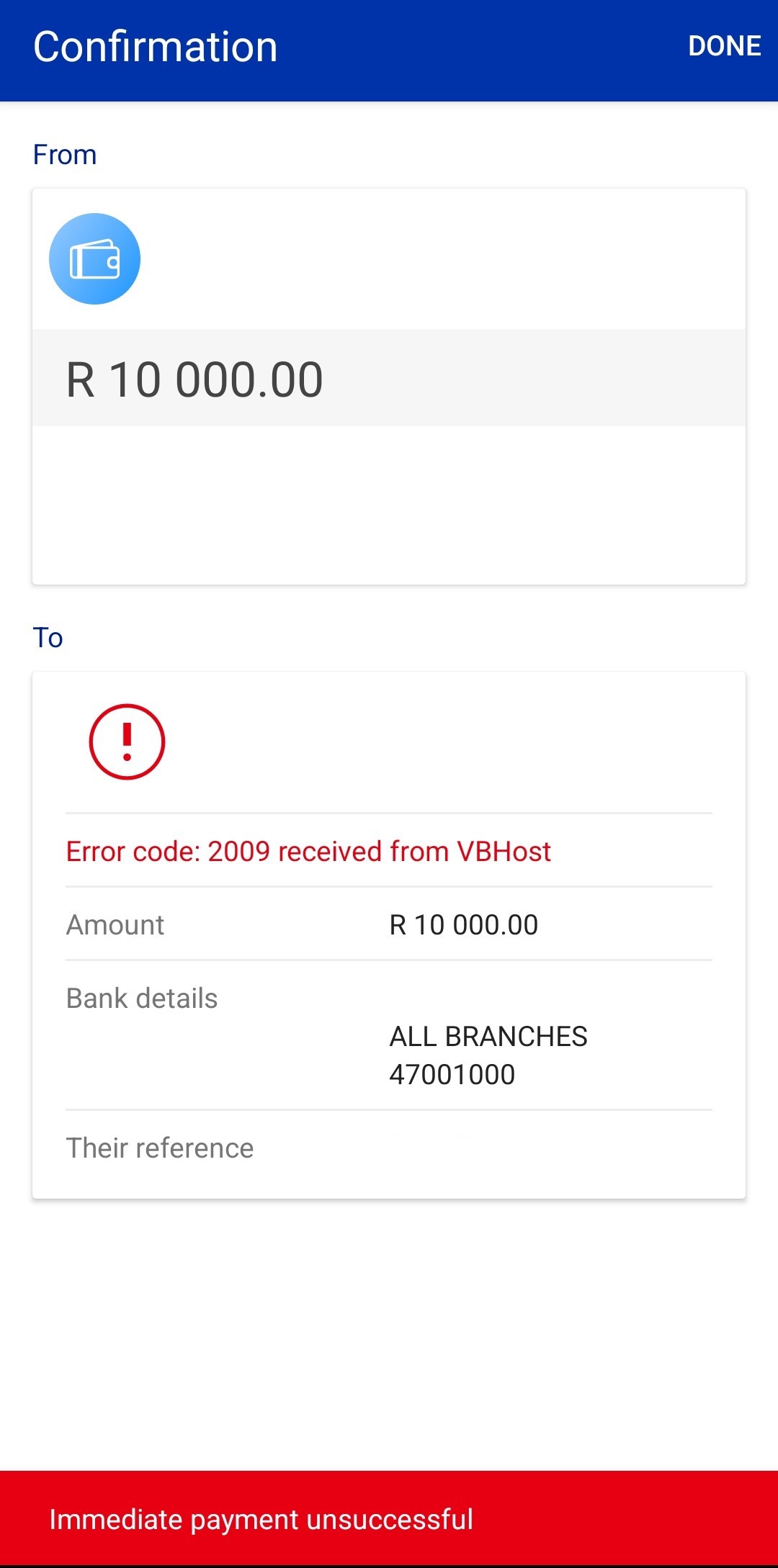This screenshot has height=1568, width=778.
Task: Tap the Error code 2009 message
Action: coord(308,852)
